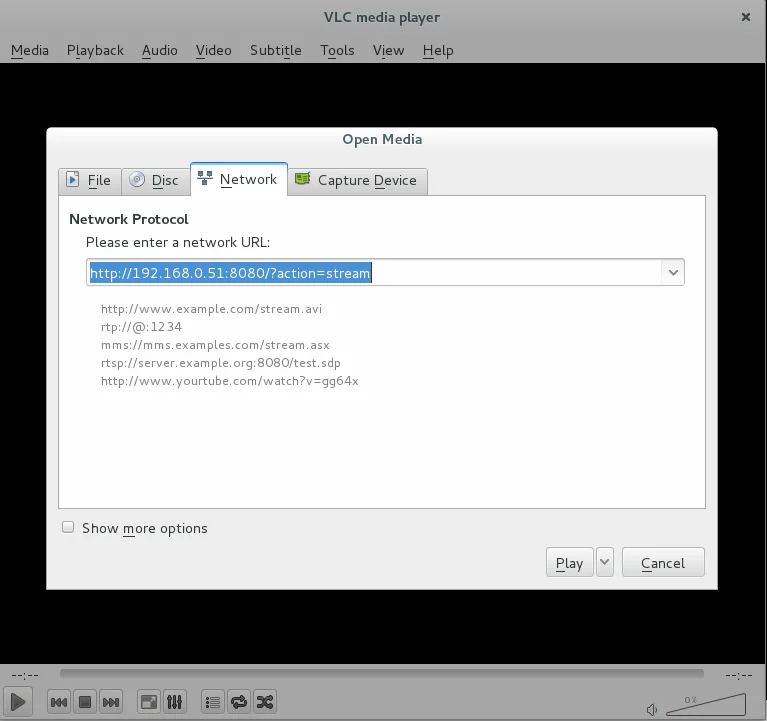Expand the network URL history dropdown
Image resolution: width=767 pixels, height=721 pixels.
tap(673, 272)
